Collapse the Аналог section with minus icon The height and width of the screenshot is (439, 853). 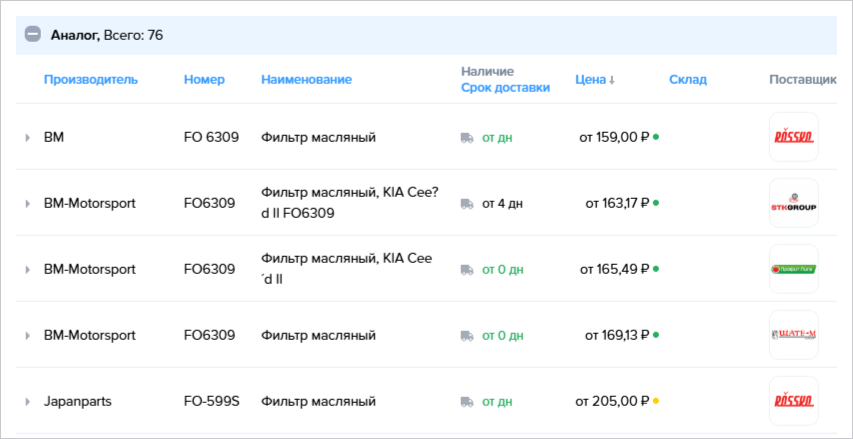pyautogui.click(x=33, y=35)
